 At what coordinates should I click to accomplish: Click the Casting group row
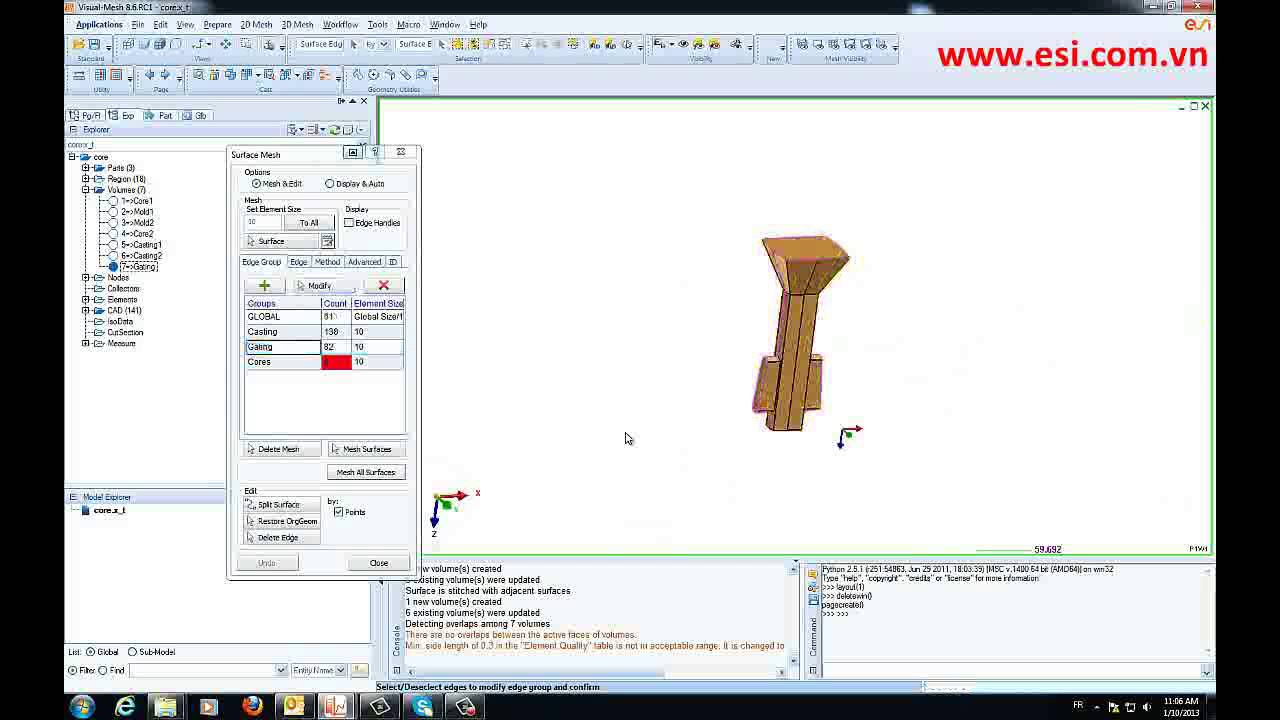point(324,332)
